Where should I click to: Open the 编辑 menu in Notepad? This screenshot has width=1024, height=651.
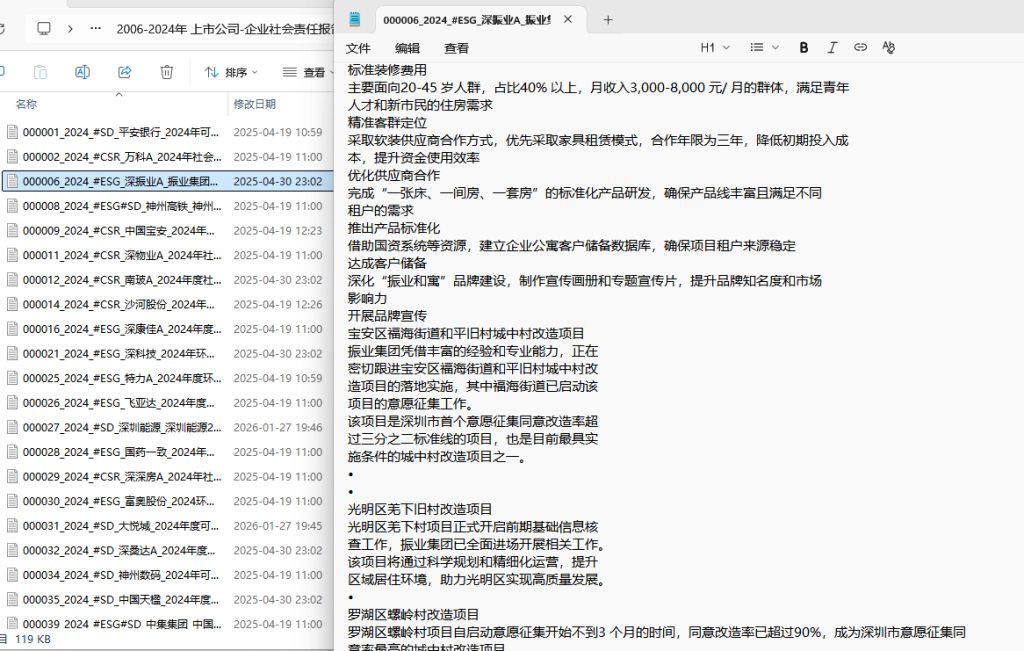click(x=408, y=48)
